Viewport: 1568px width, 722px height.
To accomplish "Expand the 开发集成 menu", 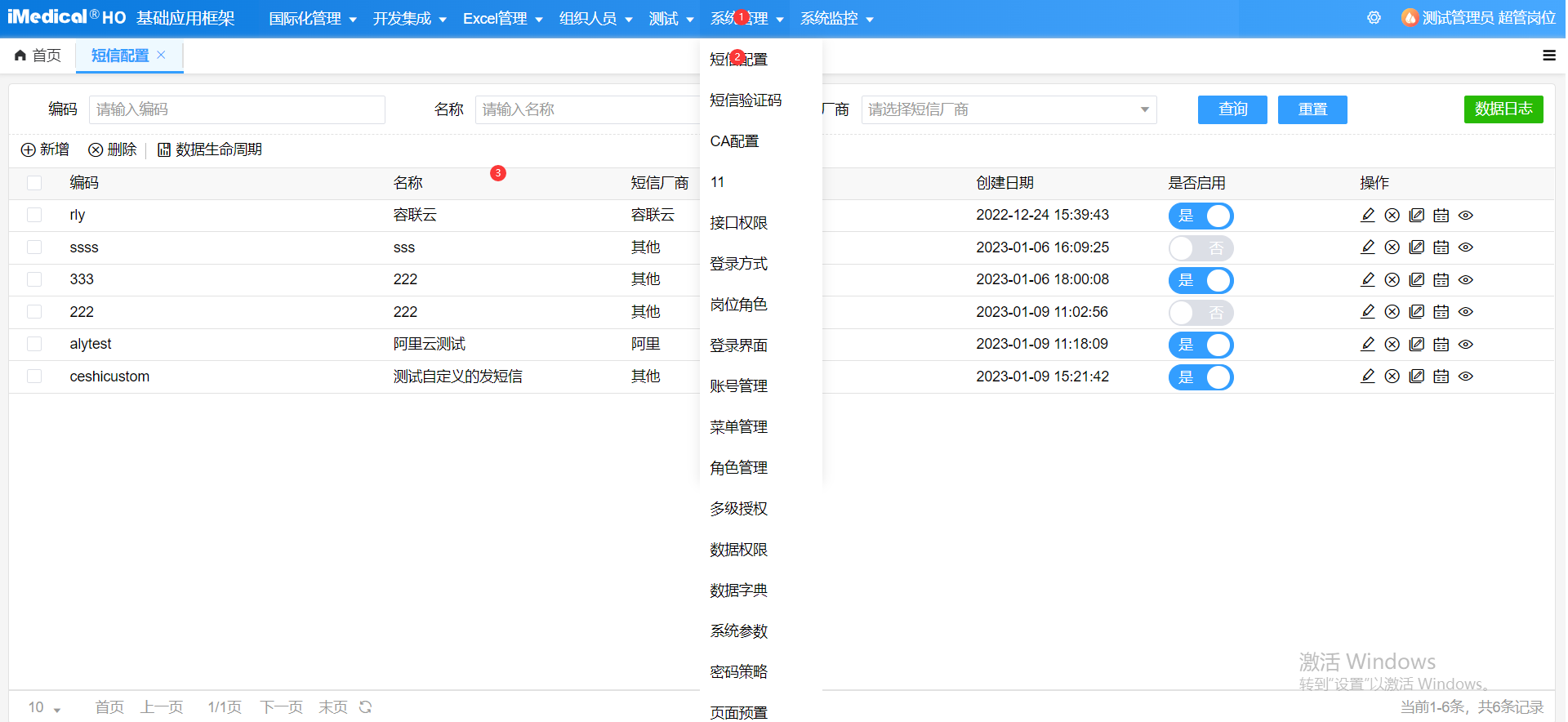I will click(409, 19).
